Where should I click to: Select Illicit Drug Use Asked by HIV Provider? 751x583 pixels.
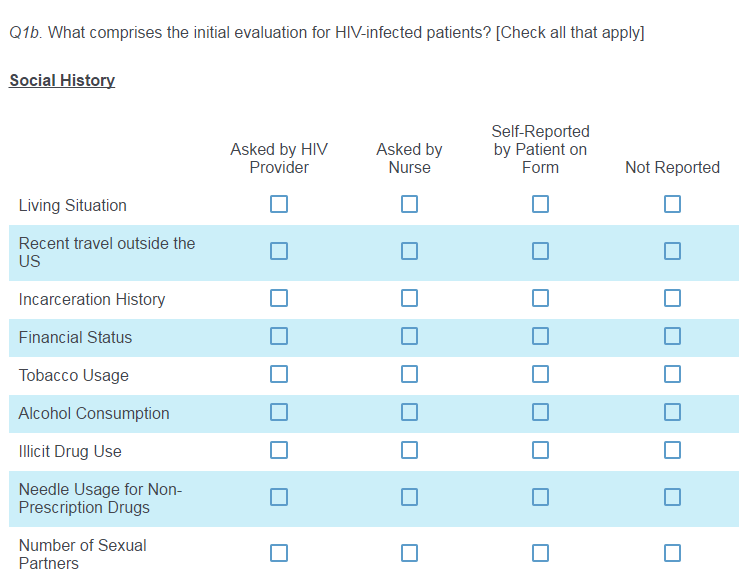pyautogui.click(x=279, y=450)
